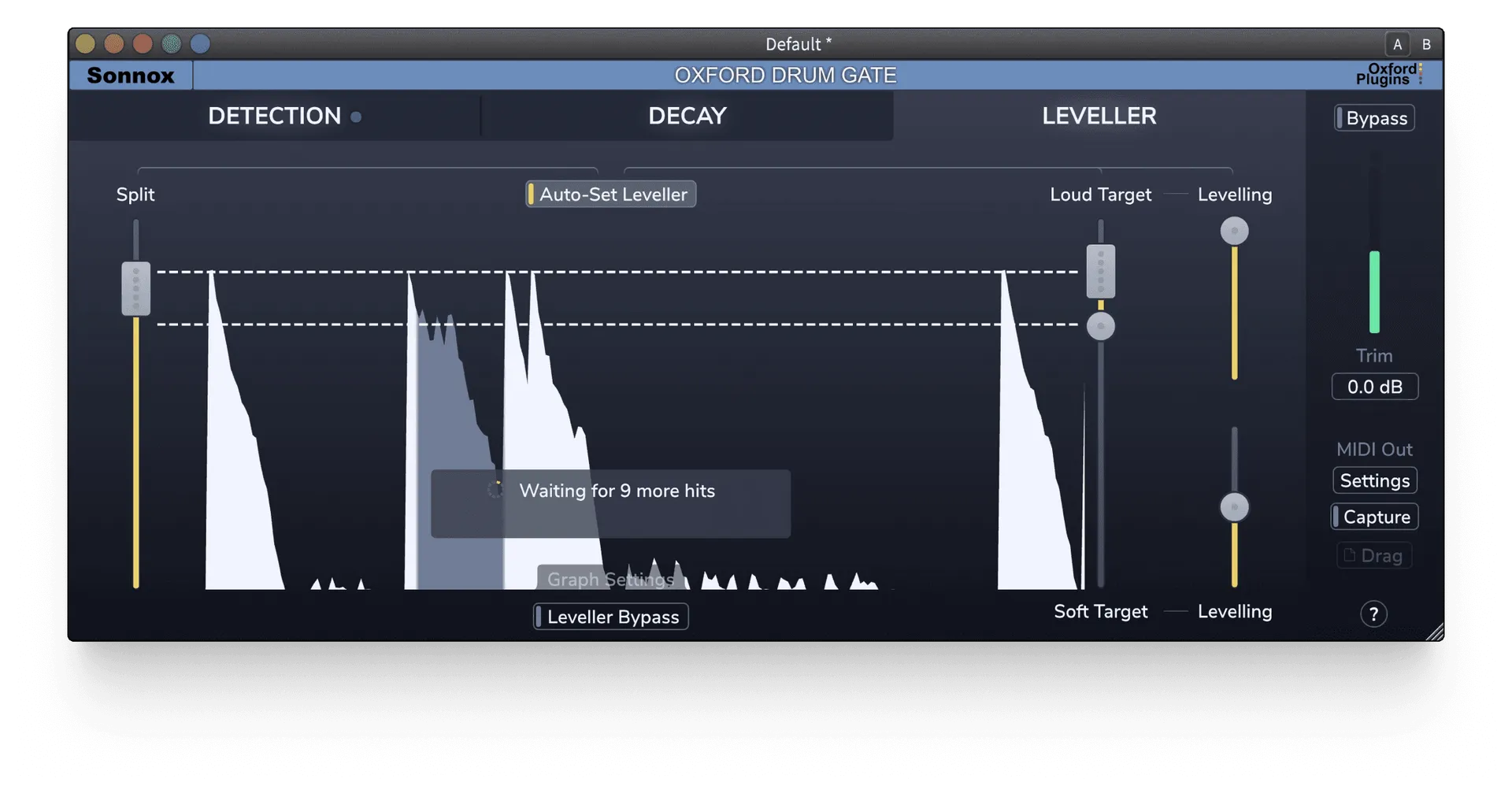This screenshot has height=797, width=1512.
Task: Click the Loud Levelling knob handle
Action: pyautogui.click(x=1235, y=232)
